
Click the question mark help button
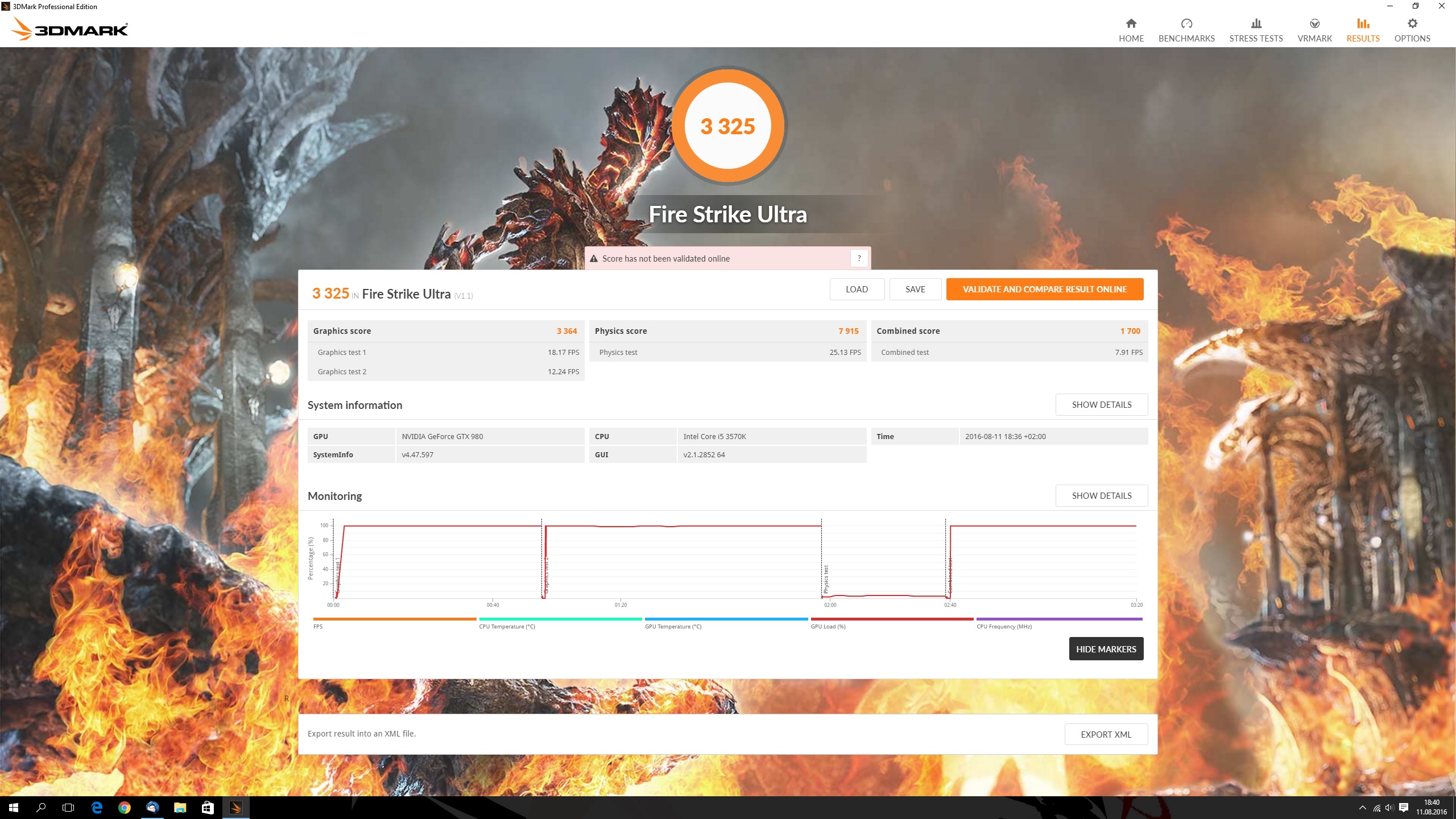click(859, 258)
